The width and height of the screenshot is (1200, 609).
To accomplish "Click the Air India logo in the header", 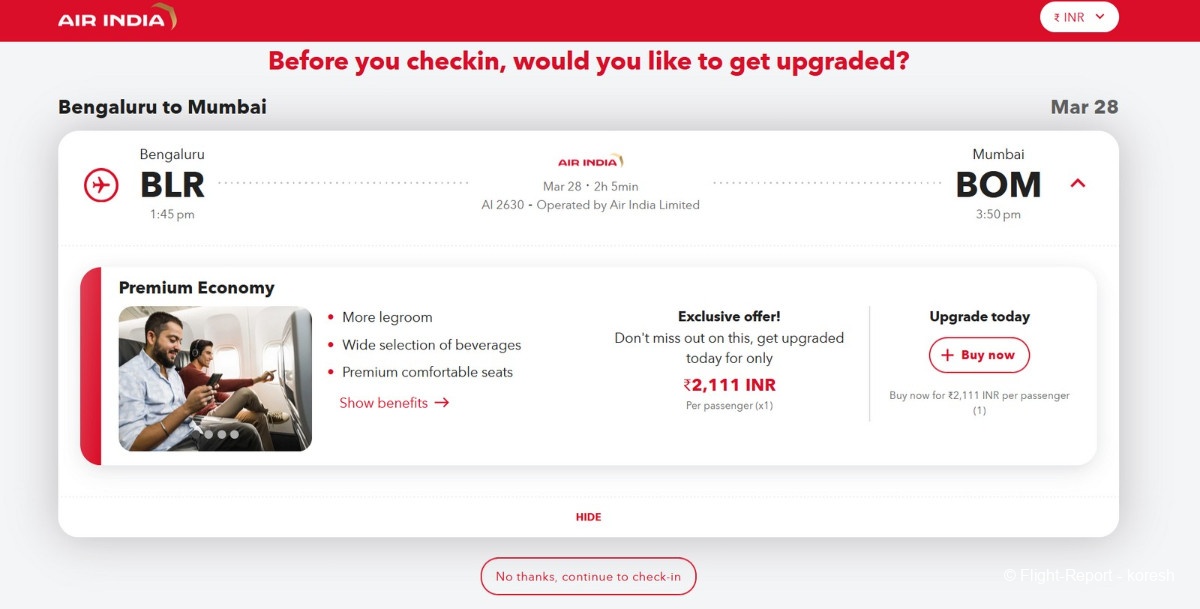I will [x=117, y=18].
